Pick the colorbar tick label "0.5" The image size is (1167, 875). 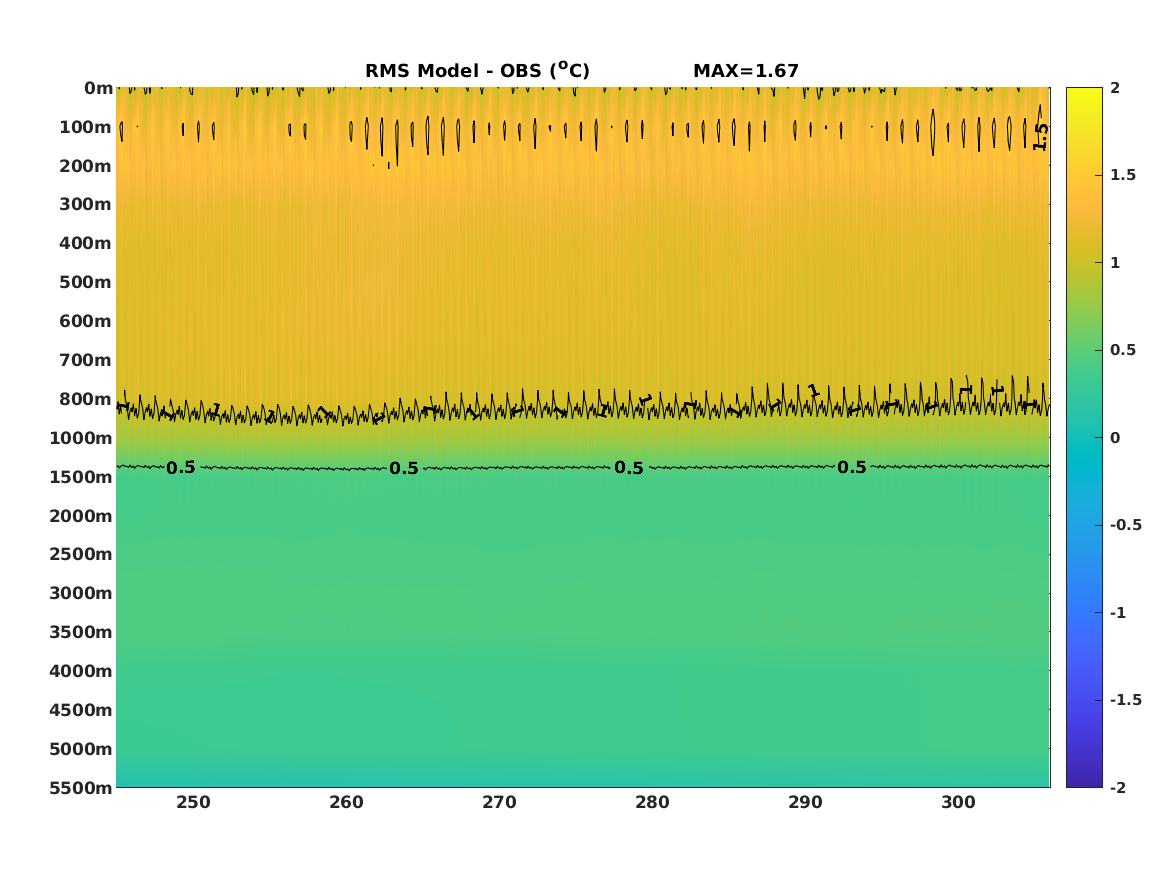point(1123,350)
